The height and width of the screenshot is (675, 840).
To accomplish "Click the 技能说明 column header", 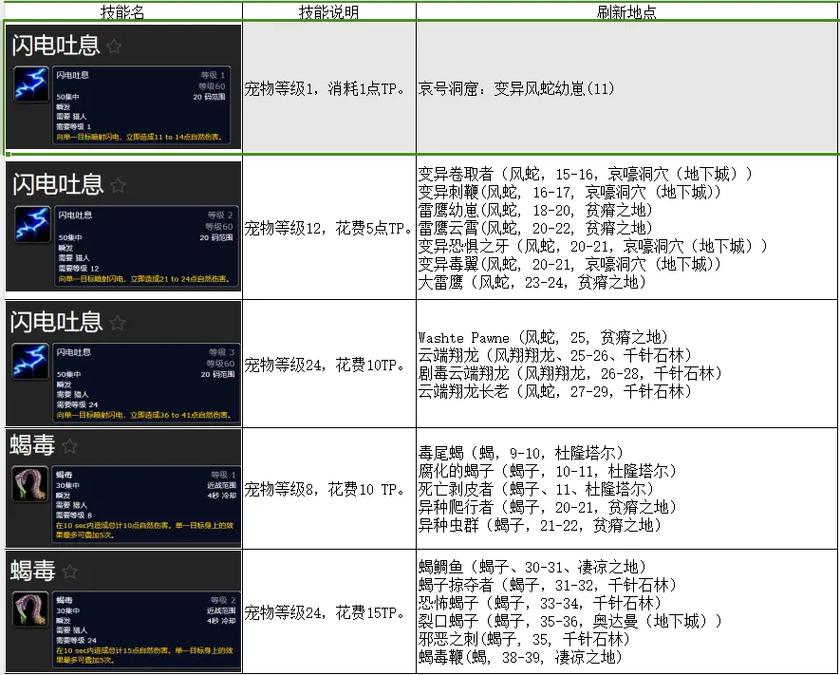I will tap(330, 12).
